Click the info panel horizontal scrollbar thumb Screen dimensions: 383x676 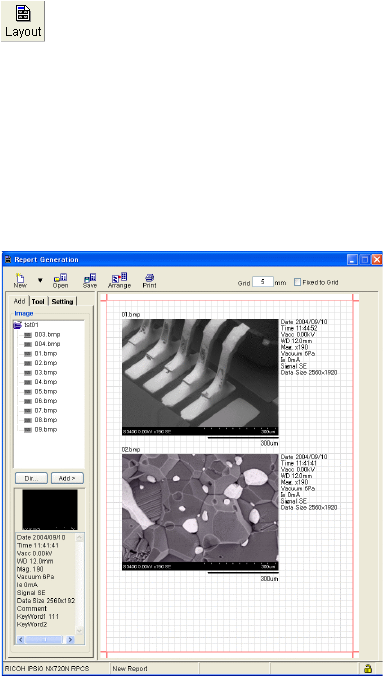45,640
